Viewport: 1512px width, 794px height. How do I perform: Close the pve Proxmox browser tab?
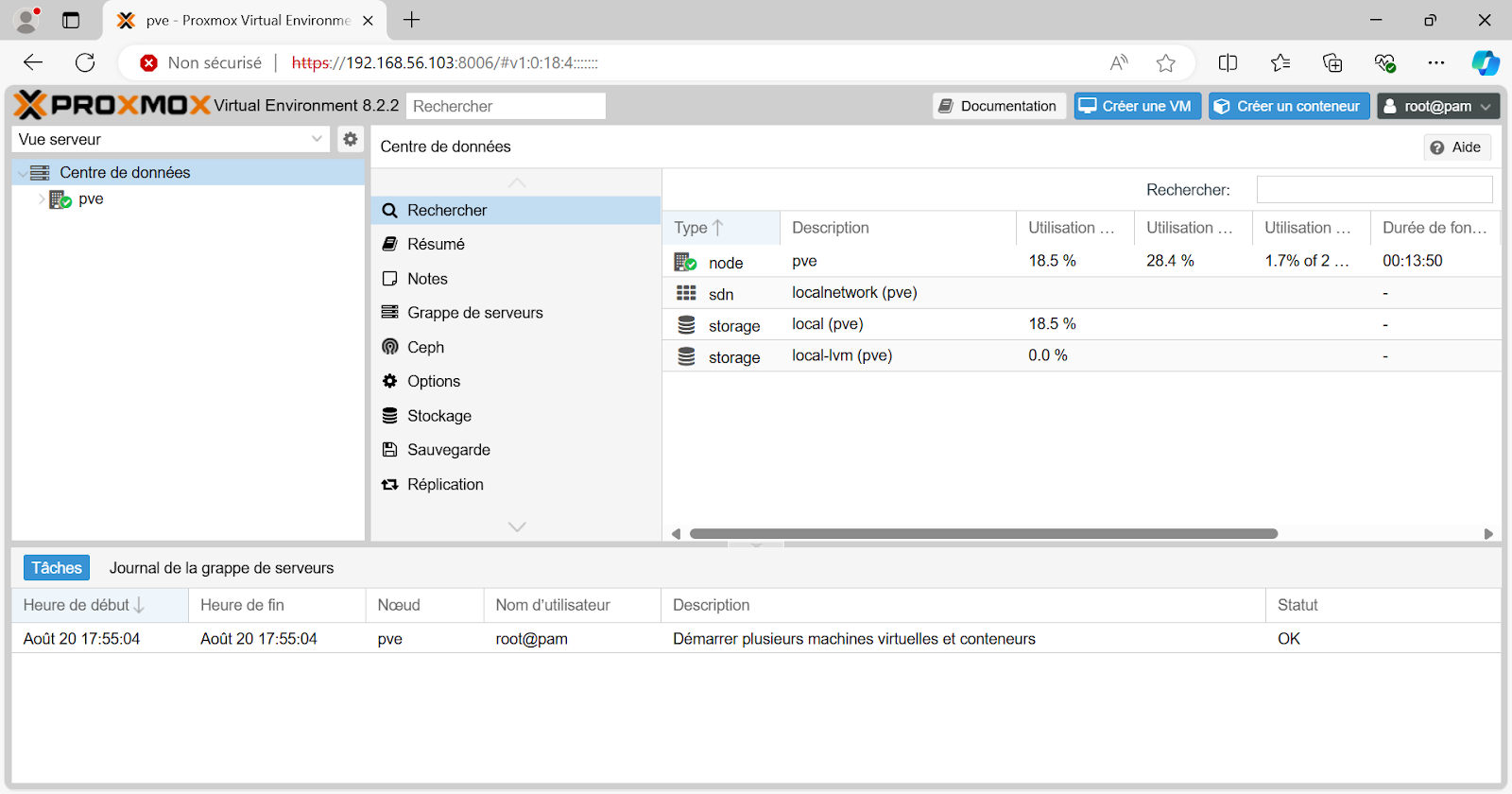pos(368,21)
